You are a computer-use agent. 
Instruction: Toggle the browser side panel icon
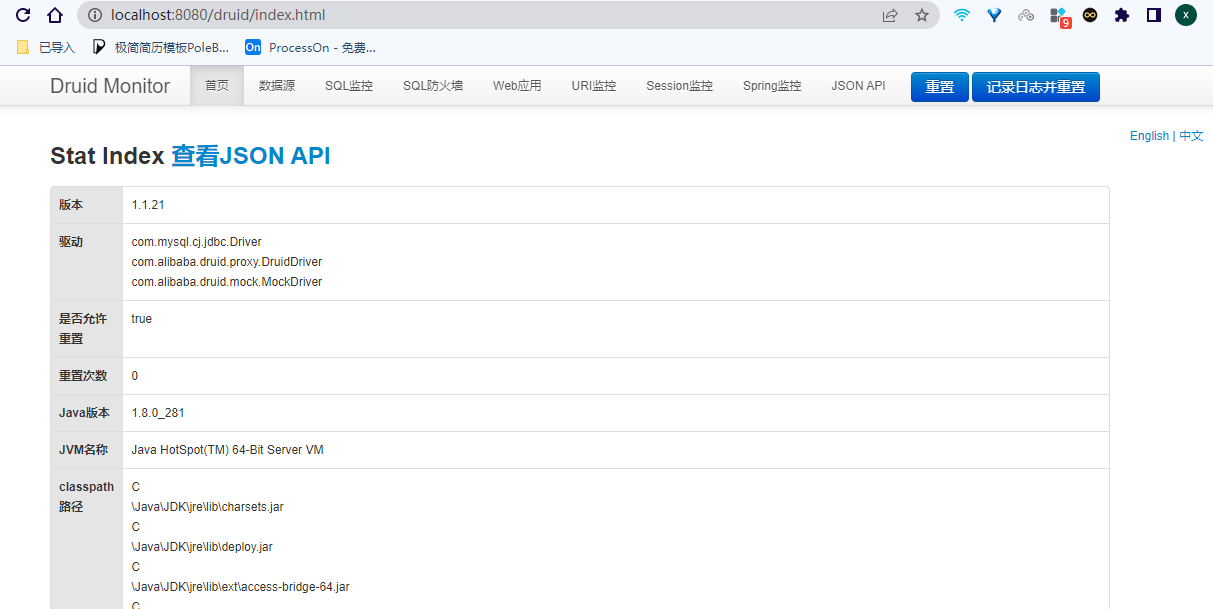pos(1154,15)
